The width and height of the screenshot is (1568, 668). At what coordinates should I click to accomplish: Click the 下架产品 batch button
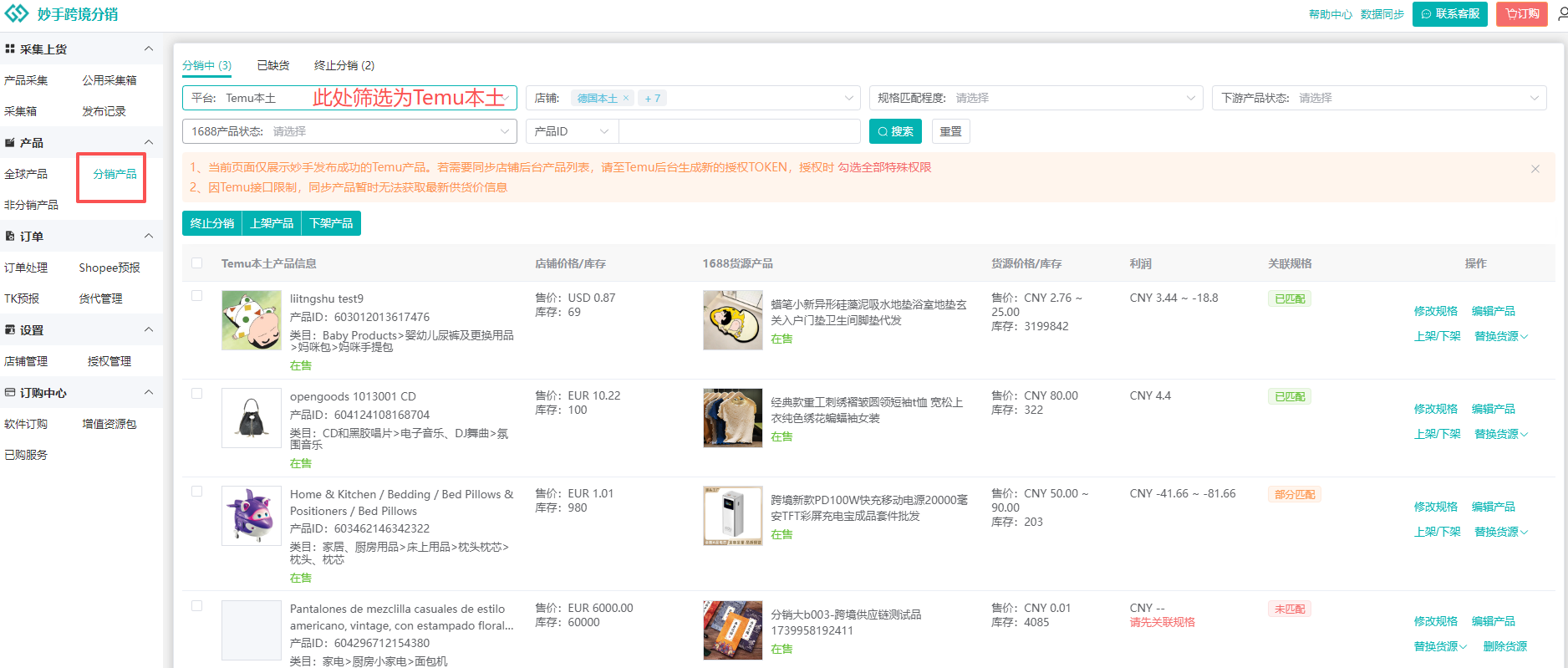[x=331, y=223]
